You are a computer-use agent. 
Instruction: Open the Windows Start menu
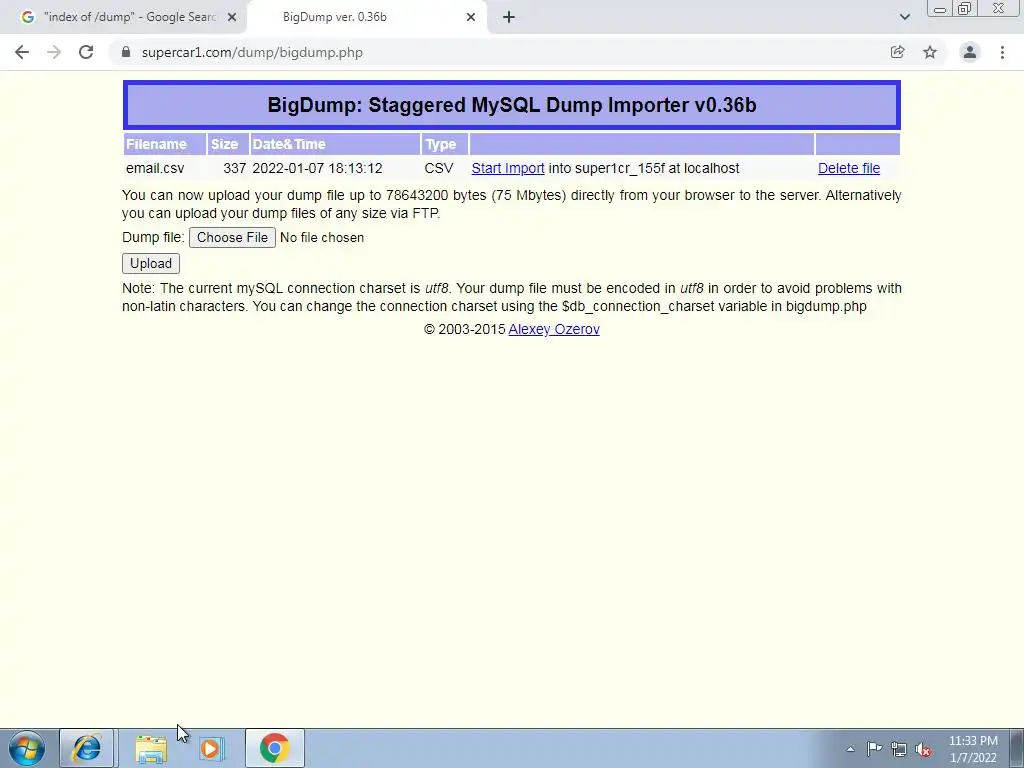tap(27, 748)
